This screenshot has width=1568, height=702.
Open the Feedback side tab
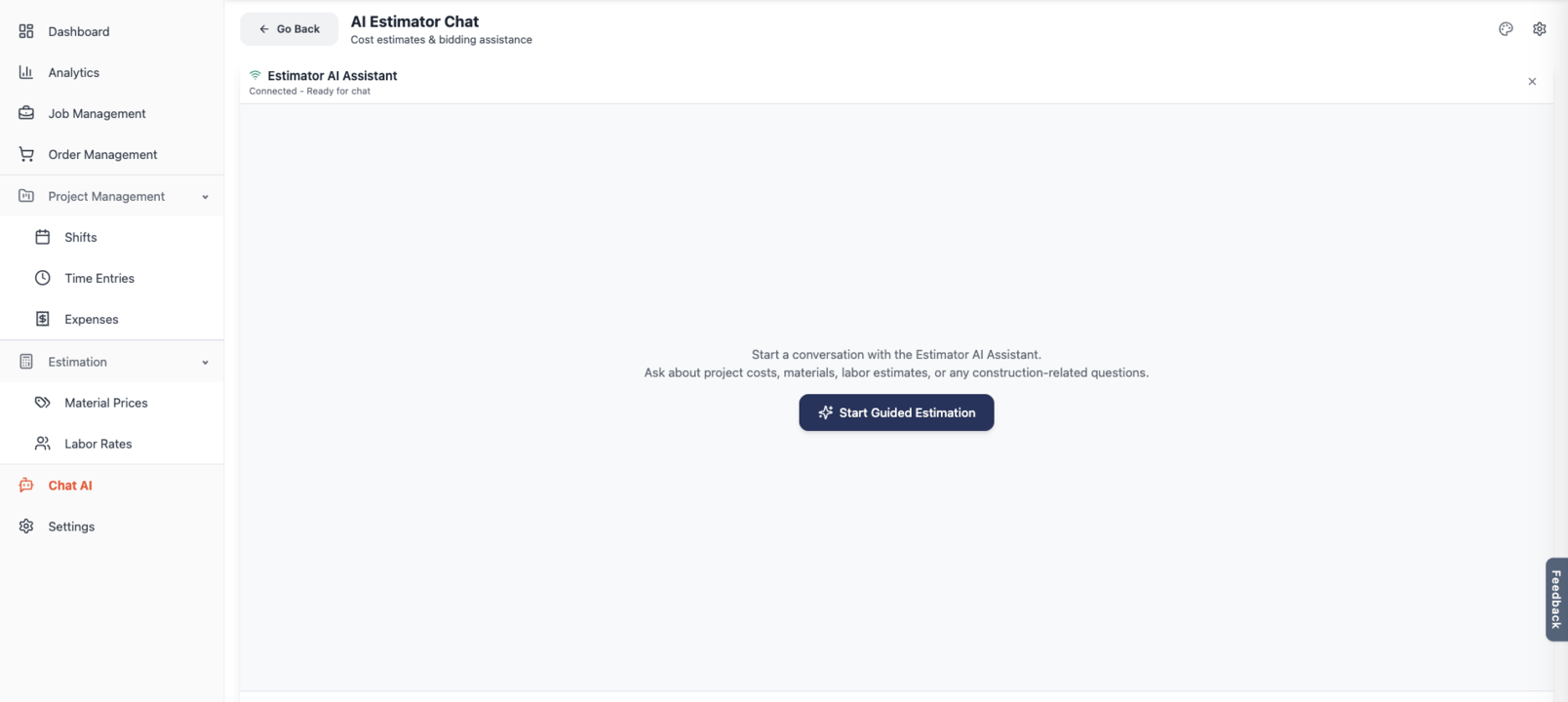coord(1556,599)
